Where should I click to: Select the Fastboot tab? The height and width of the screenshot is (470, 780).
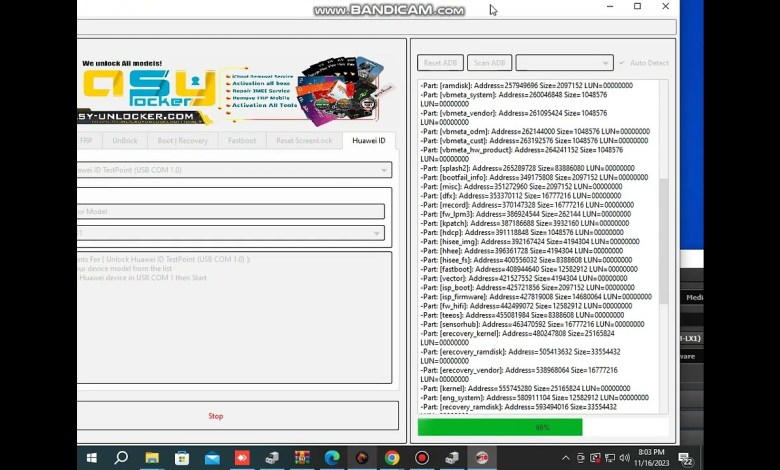242,141
